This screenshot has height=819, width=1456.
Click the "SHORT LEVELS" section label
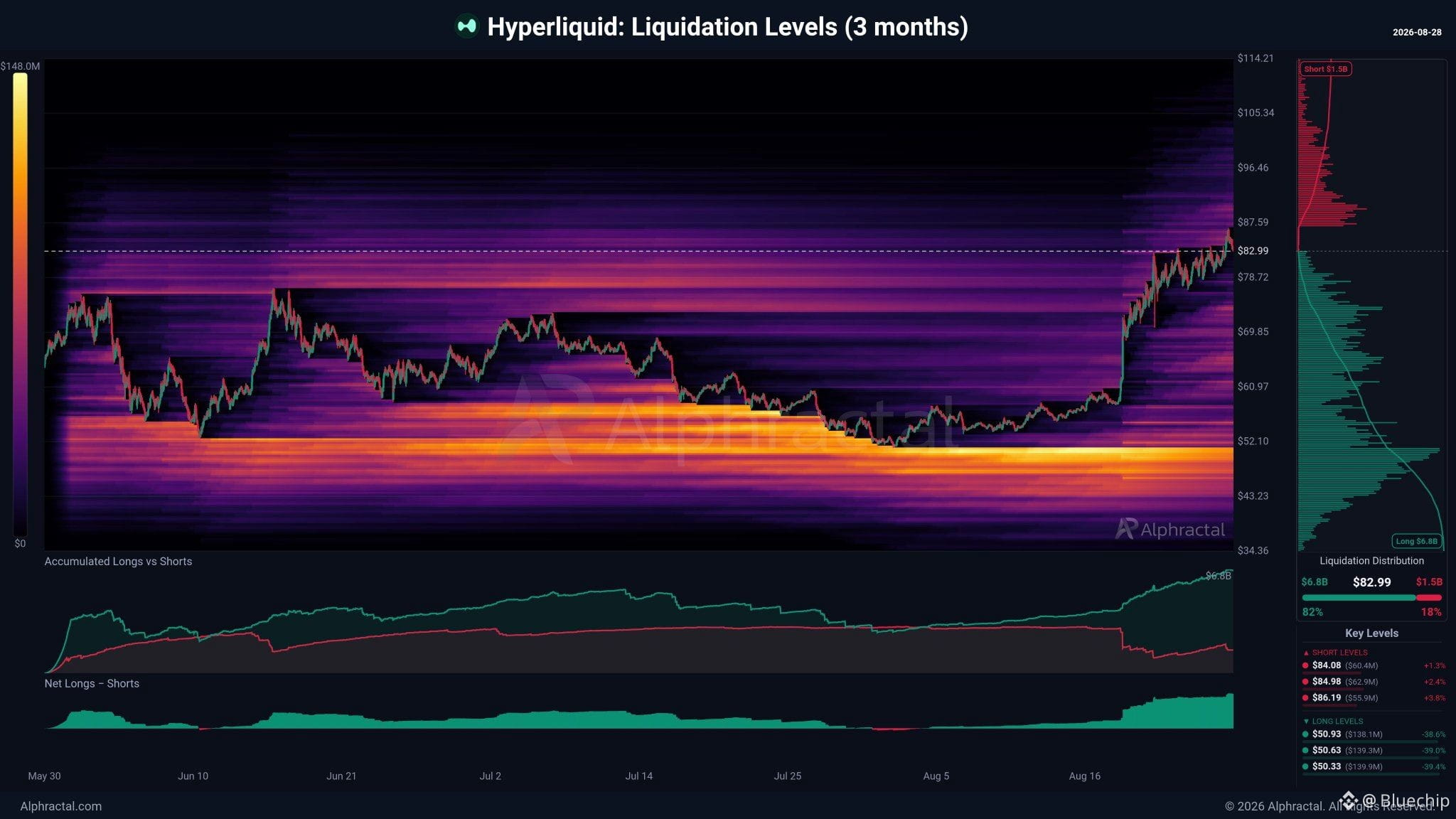pos(1339,653)
